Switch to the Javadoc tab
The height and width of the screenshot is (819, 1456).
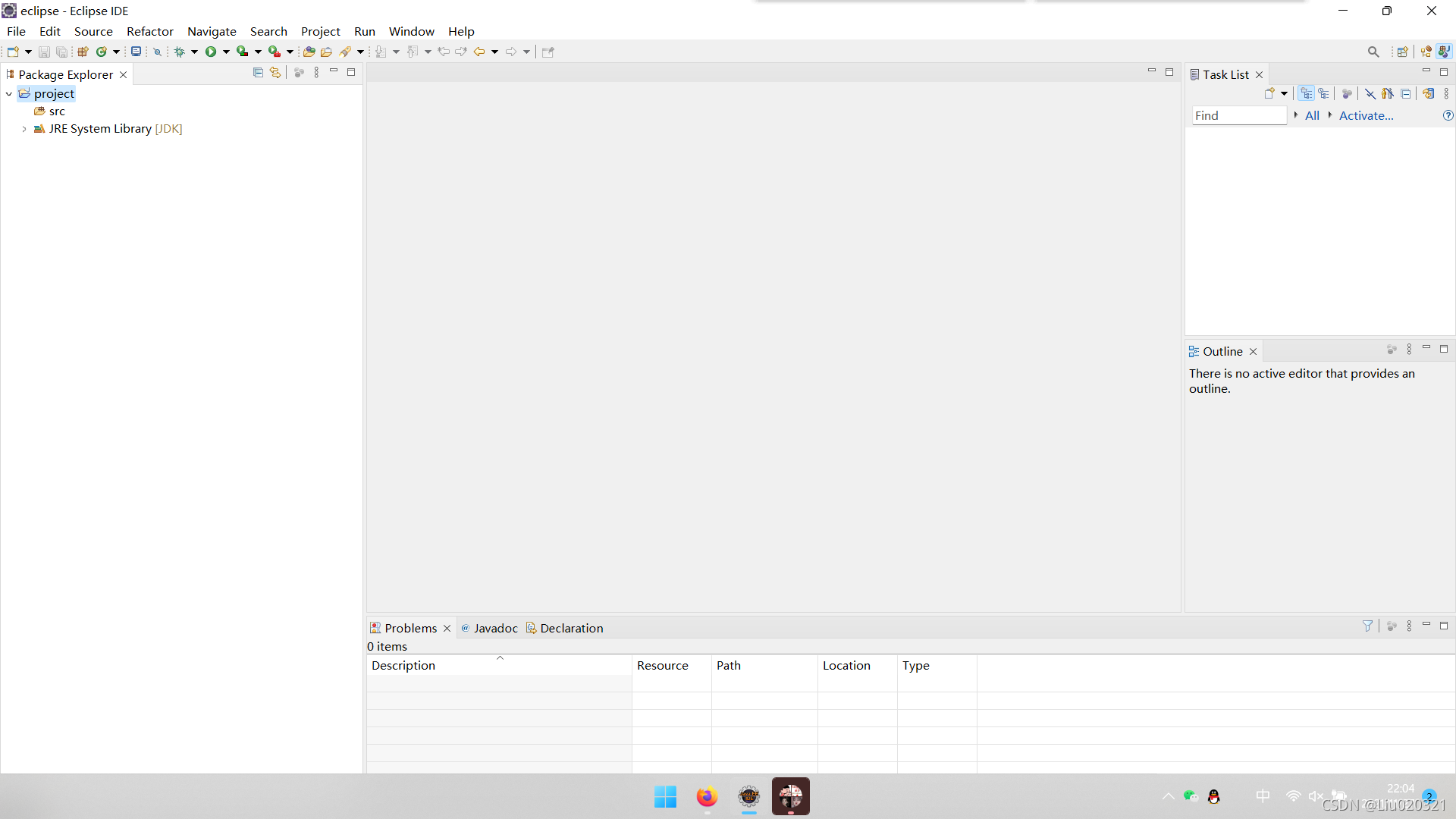click(x=494, y=628)
